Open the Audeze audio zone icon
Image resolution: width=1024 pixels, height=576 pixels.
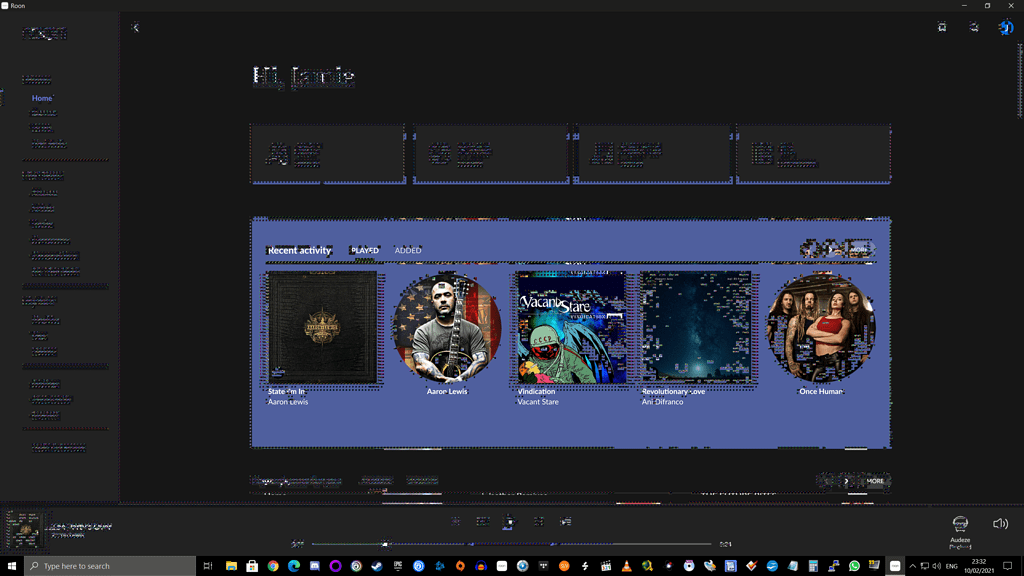click(x=960, y=524)
